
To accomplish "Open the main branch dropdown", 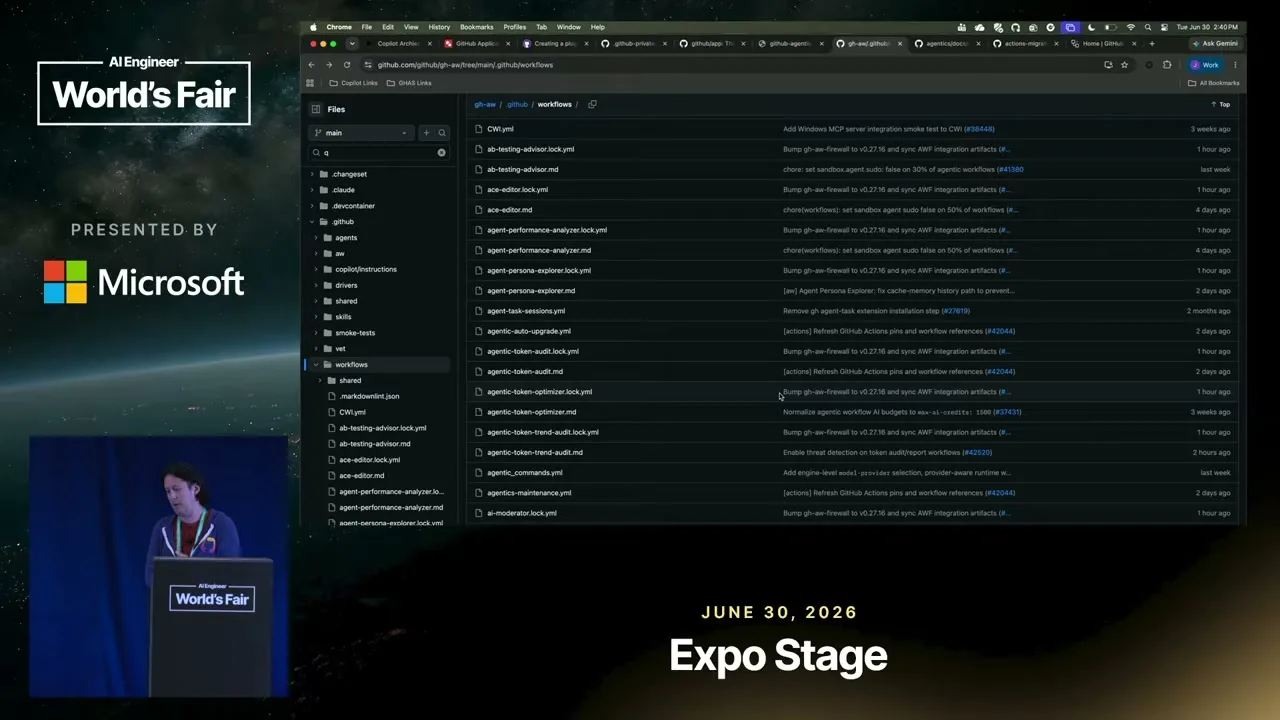I will tap(361, 133).
